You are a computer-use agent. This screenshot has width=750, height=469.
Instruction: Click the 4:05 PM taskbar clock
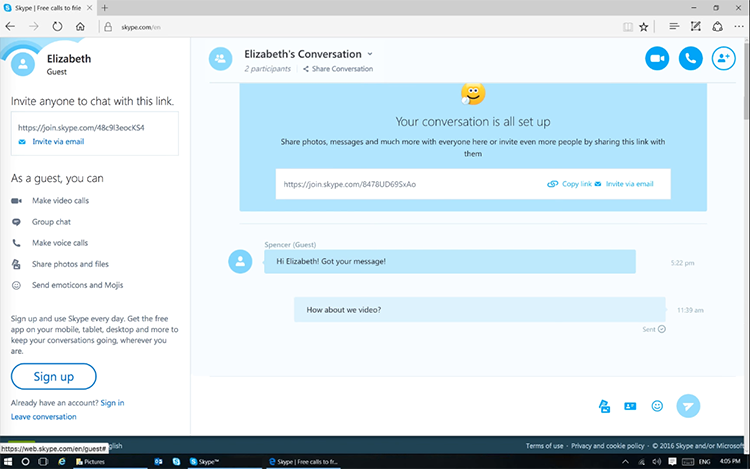coord(730,461)
